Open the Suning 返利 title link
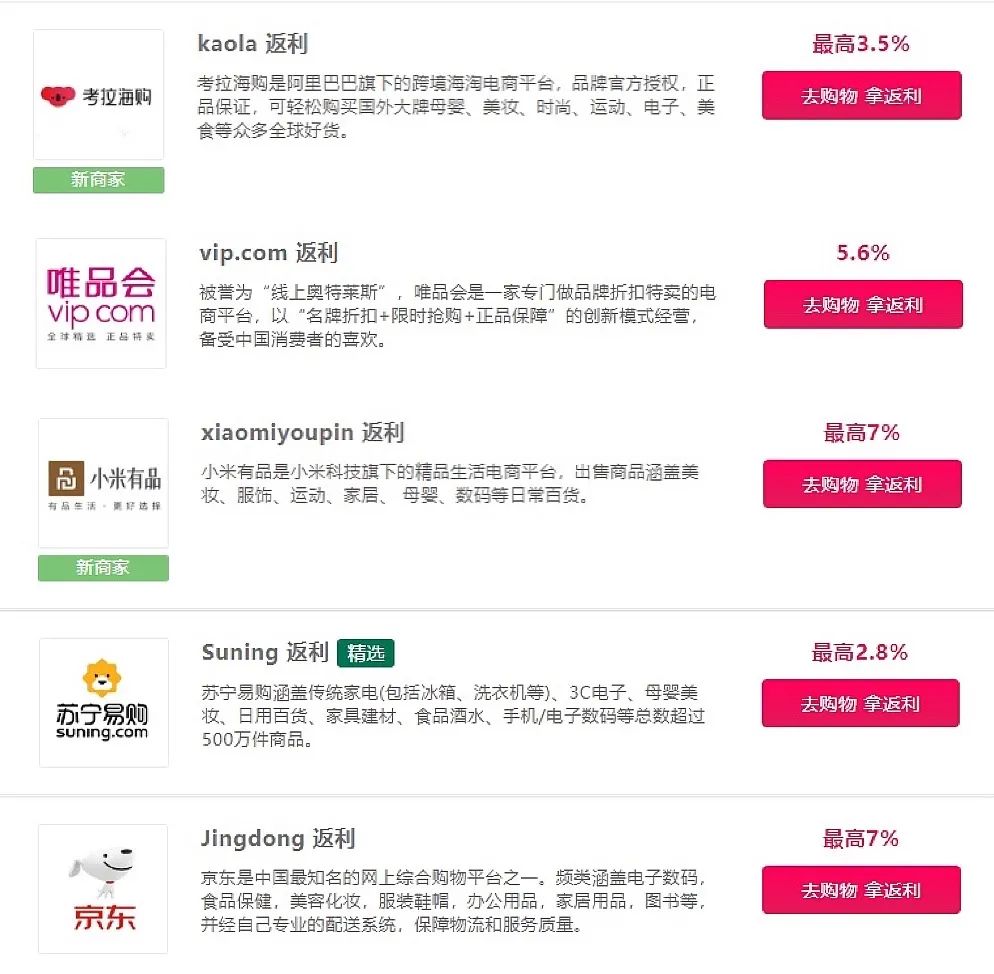The width and height of the screenshot is (994, 974). pos(265,652)
